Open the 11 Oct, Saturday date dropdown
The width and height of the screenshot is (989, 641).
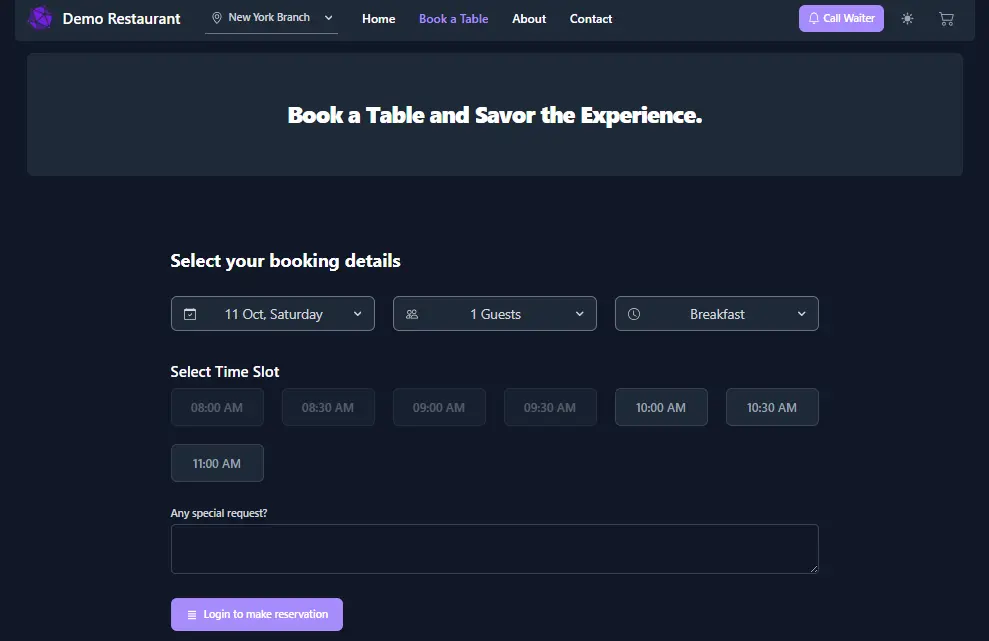(273, 314)
